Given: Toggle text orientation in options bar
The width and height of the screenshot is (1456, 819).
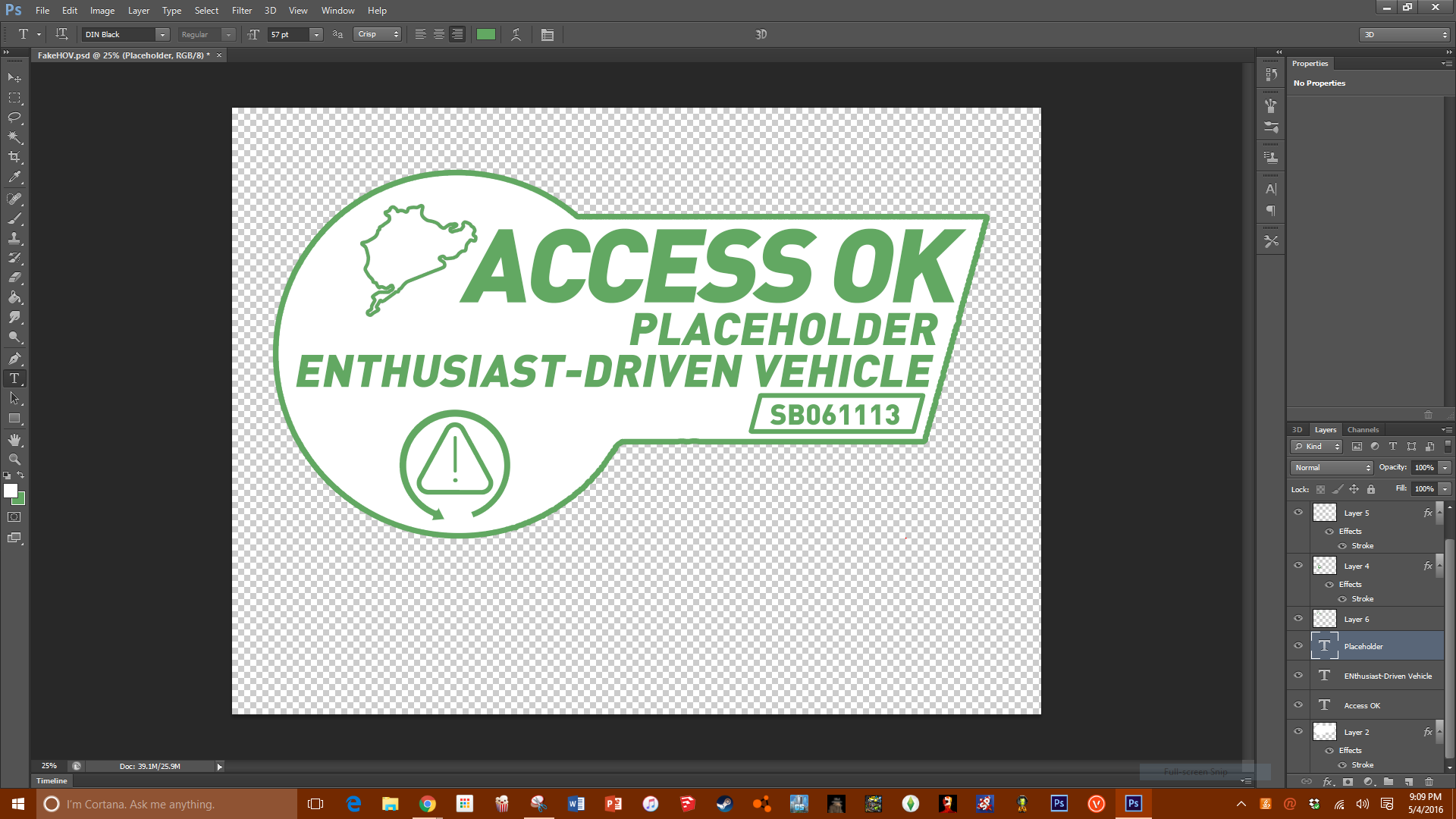Looking at the screenshot, I should coord(61,34).
